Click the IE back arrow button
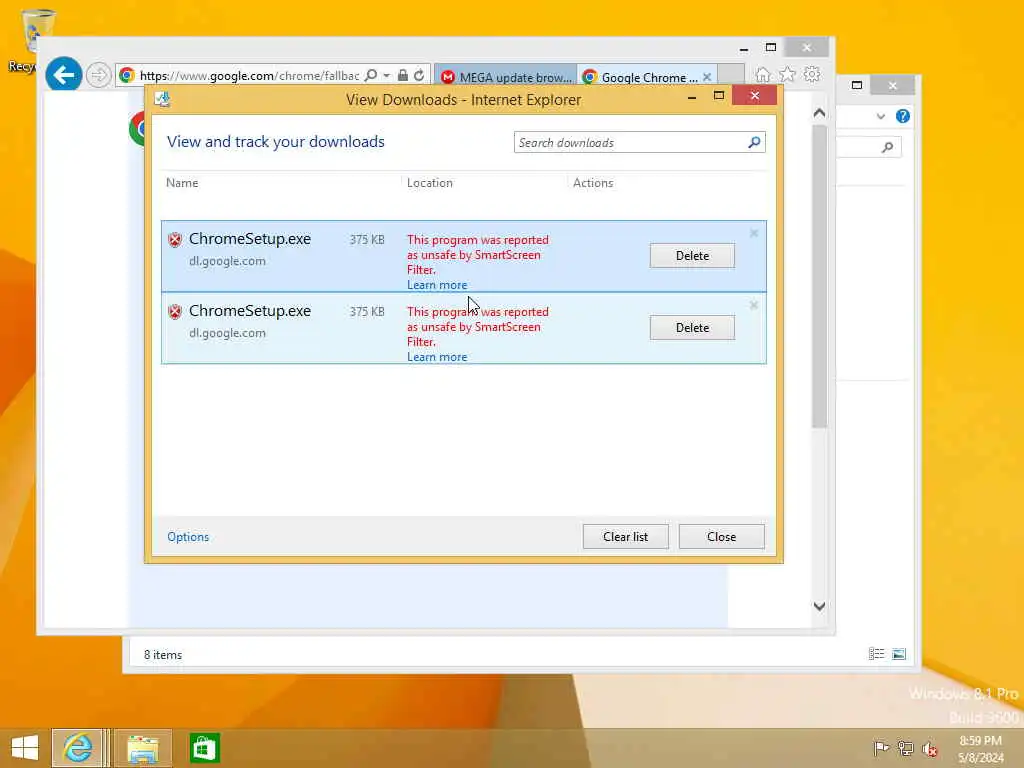This screenshot has height=768, width=1024. [x=63, y=75]
